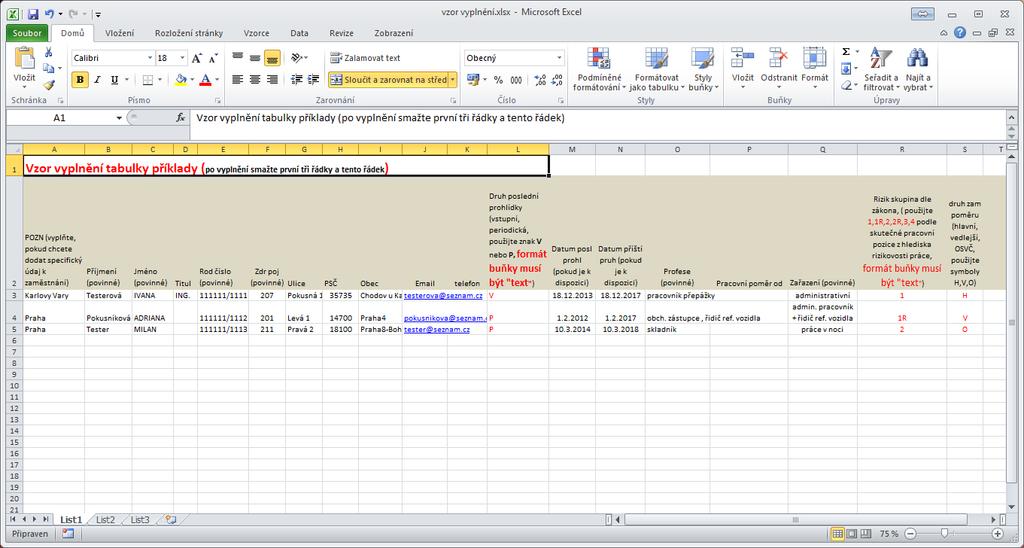Apply the red font color A
Screen dimensions: 1024x548
[206, 80]
